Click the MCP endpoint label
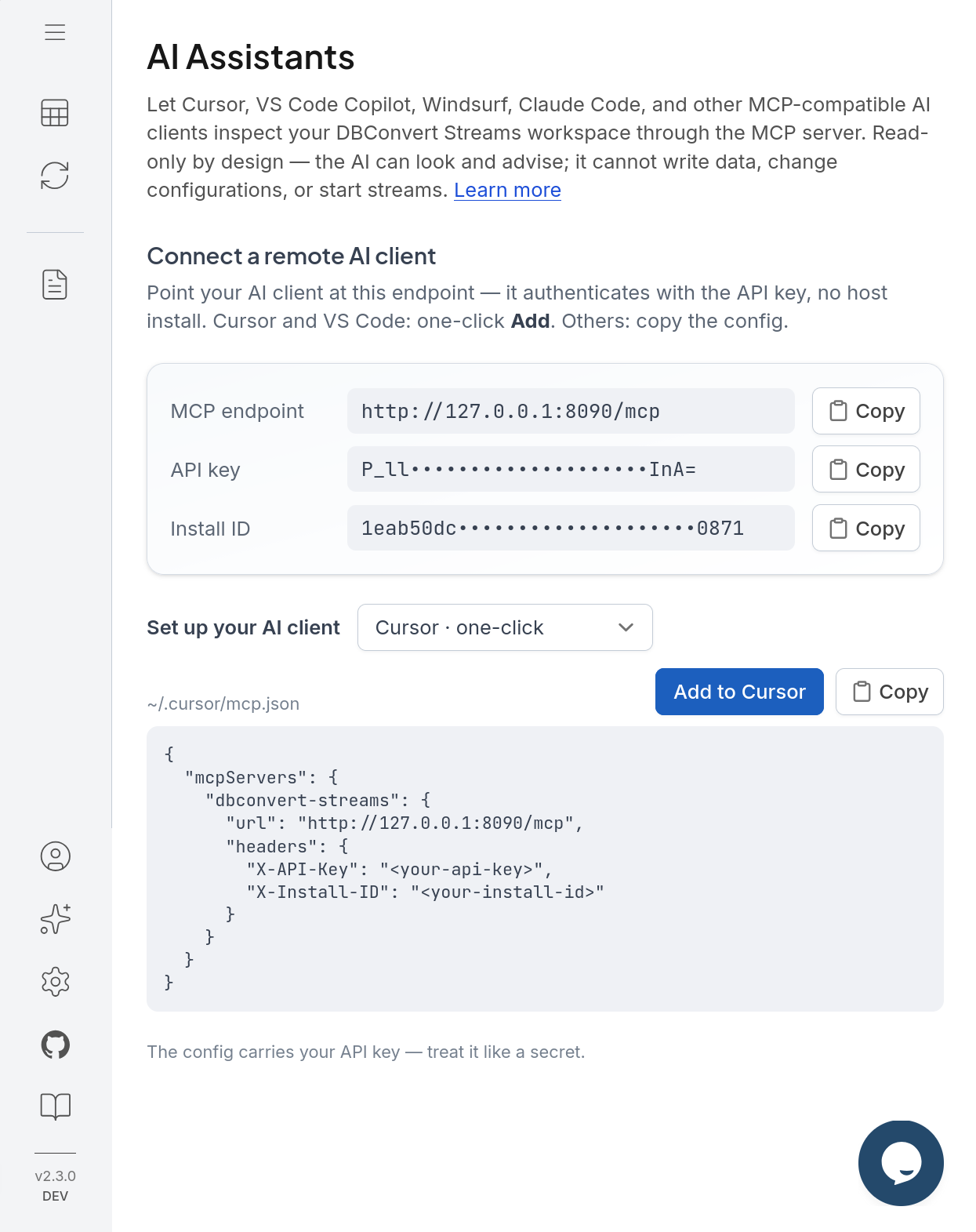This screenshot has width=976, height=1232. point(237,411)
